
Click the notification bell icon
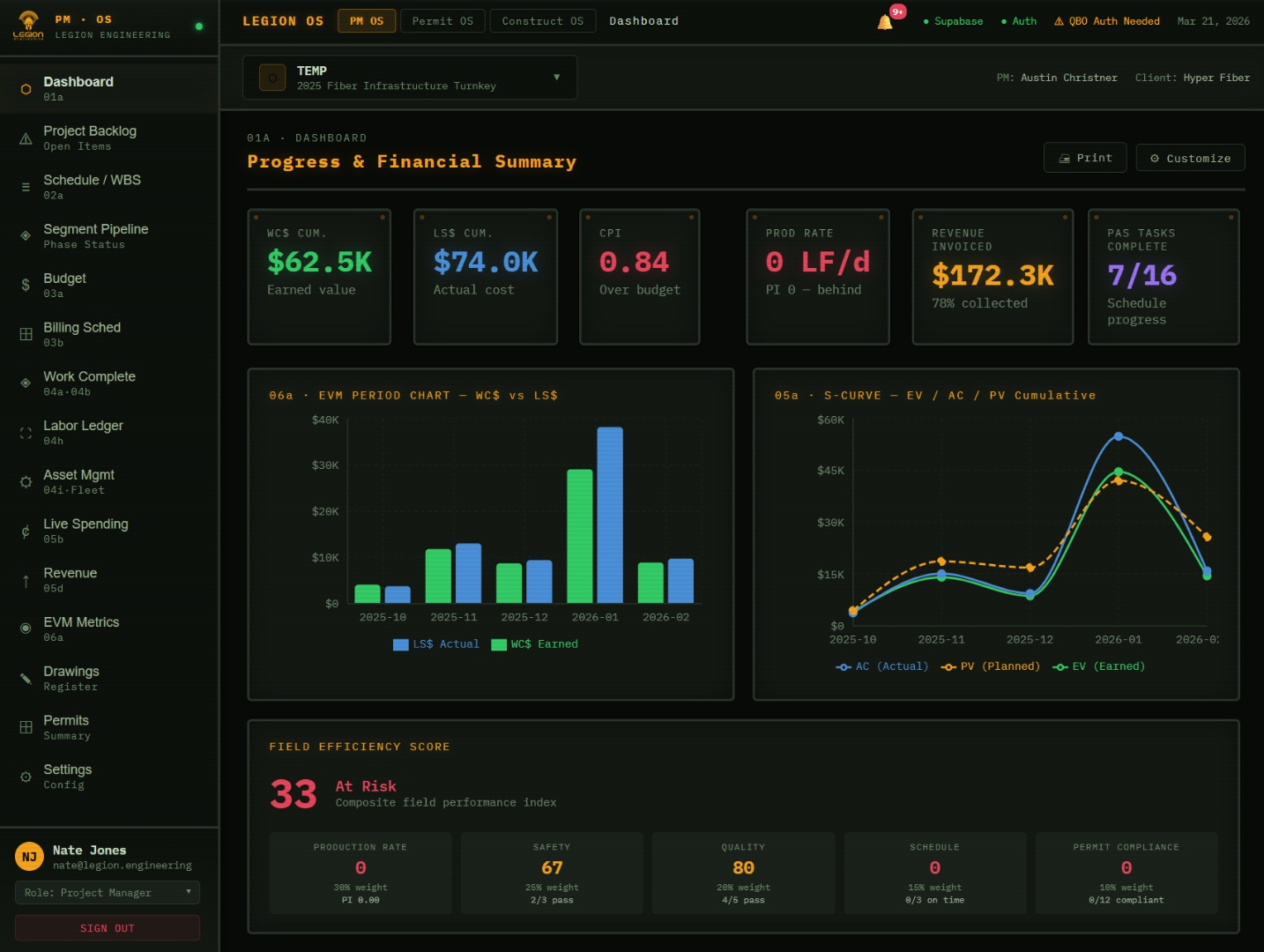tap(885, 22)
